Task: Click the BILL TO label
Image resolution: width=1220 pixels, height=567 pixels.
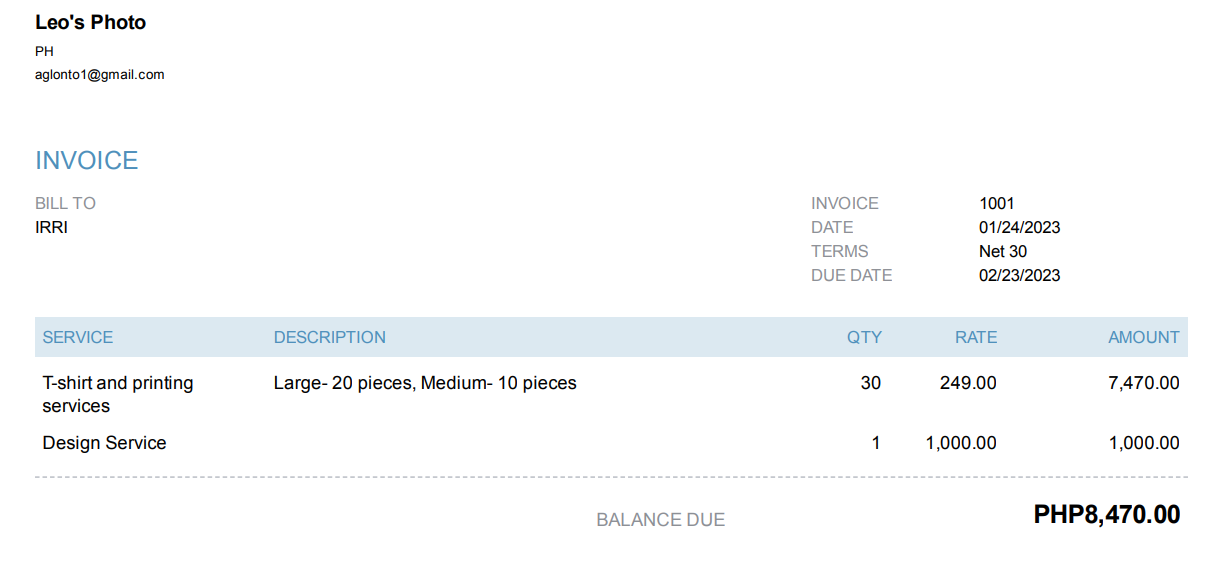Action: tap(66, 204)
